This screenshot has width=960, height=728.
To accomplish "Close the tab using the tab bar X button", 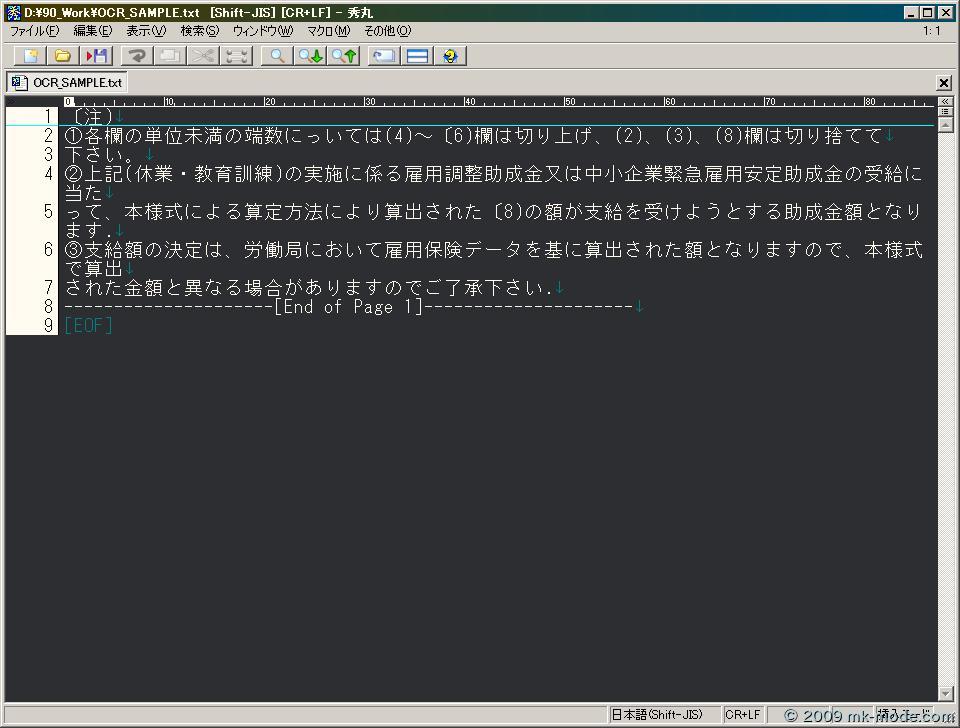I will coord(944,83).
